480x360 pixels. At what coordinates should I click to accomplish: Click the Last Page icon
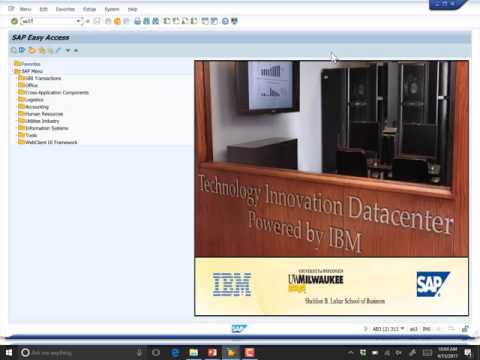click(194, 21)
